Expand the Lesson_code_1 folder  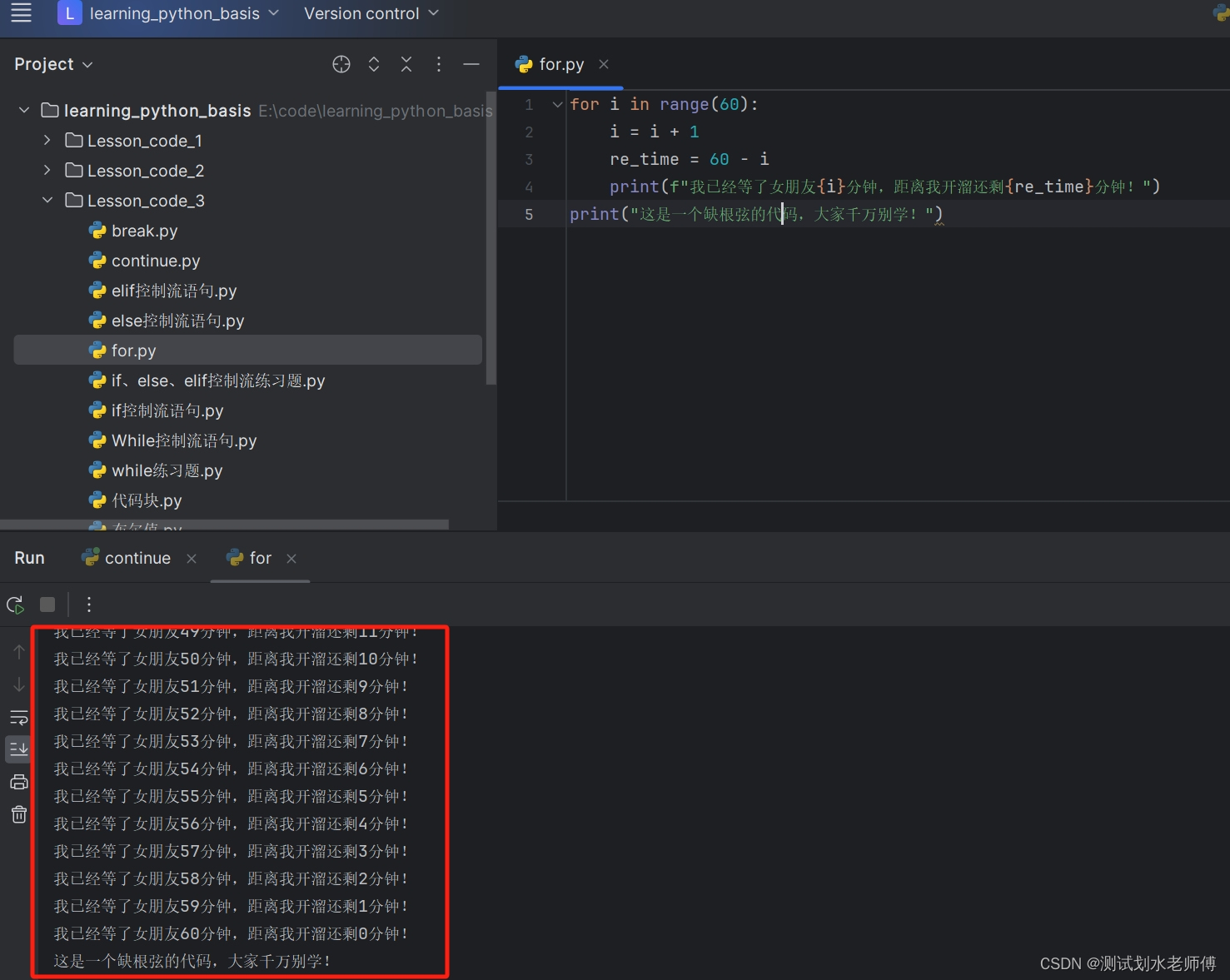tap(47, 140)
